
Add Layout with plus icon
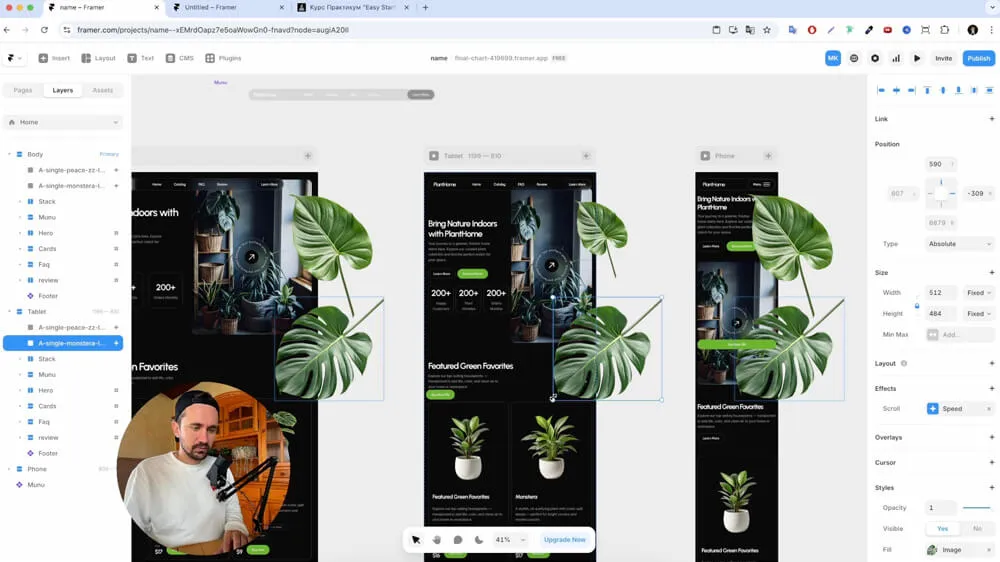point(991,364)
